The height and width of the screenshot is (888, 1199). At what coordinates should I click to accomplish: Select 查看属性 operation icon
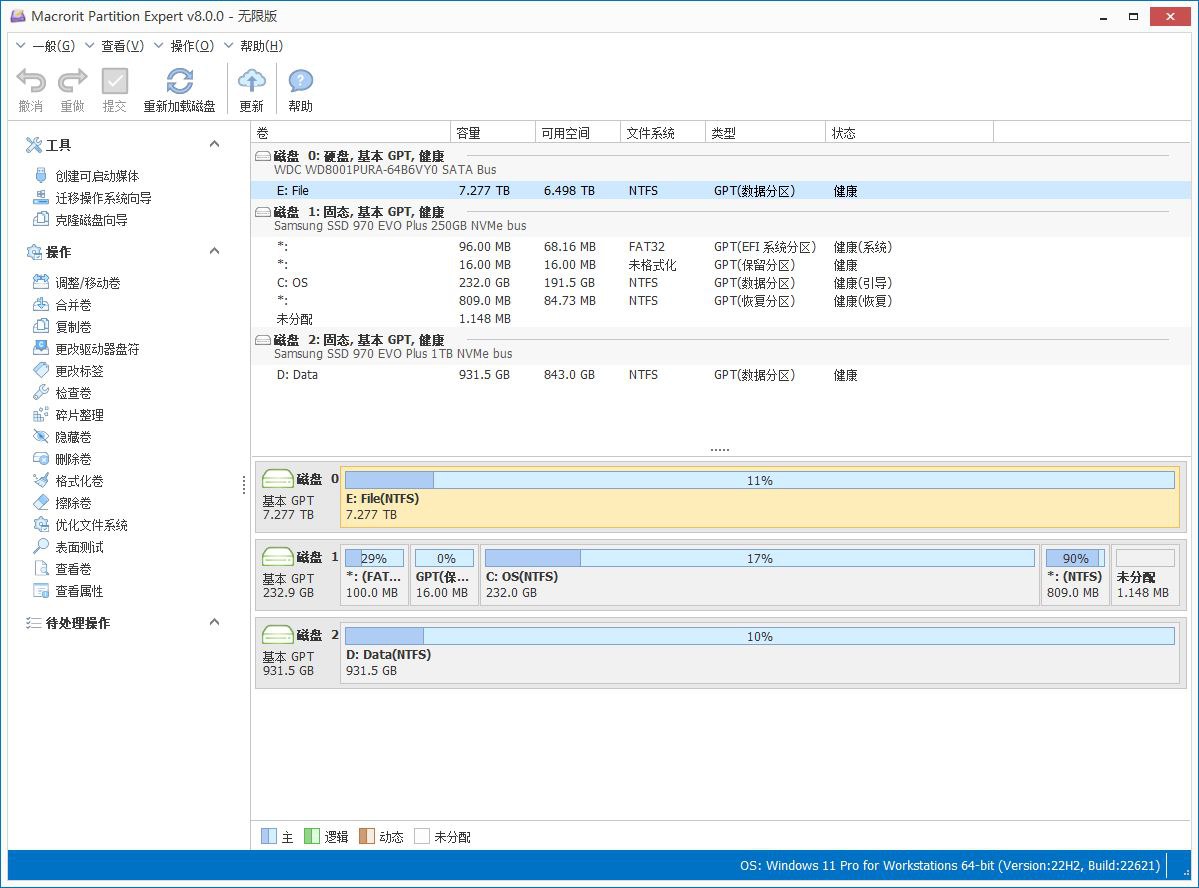tap(41, 590)
